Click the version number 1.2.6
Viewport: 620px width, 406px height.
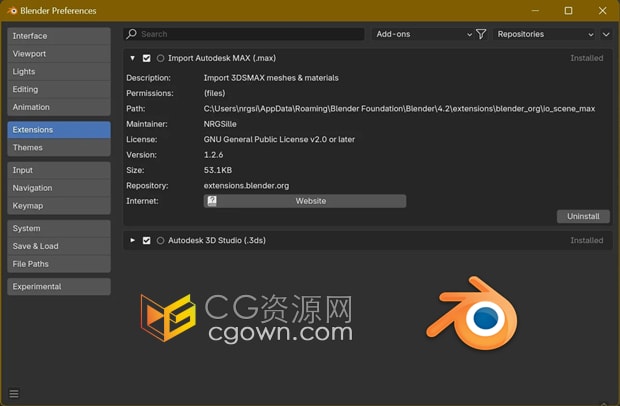pos(213,155)
